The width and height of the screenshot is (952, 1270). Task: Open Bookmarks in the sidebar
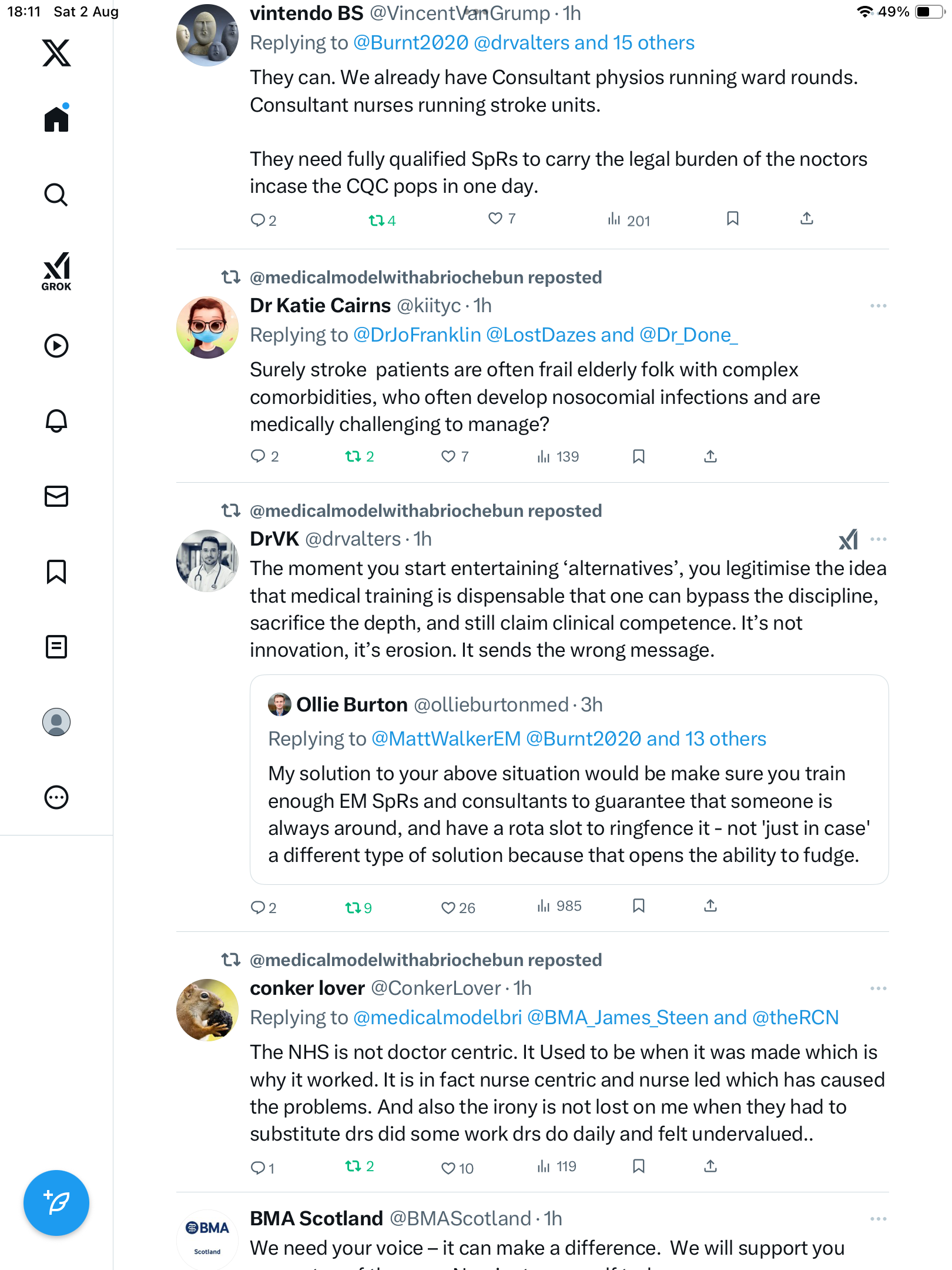[56, 571]
